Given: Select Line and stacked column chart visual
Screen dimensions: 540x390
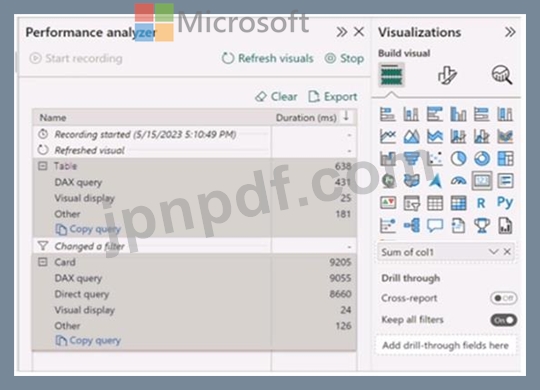Looking at the screenshot, I should click(x=458, y=136).
